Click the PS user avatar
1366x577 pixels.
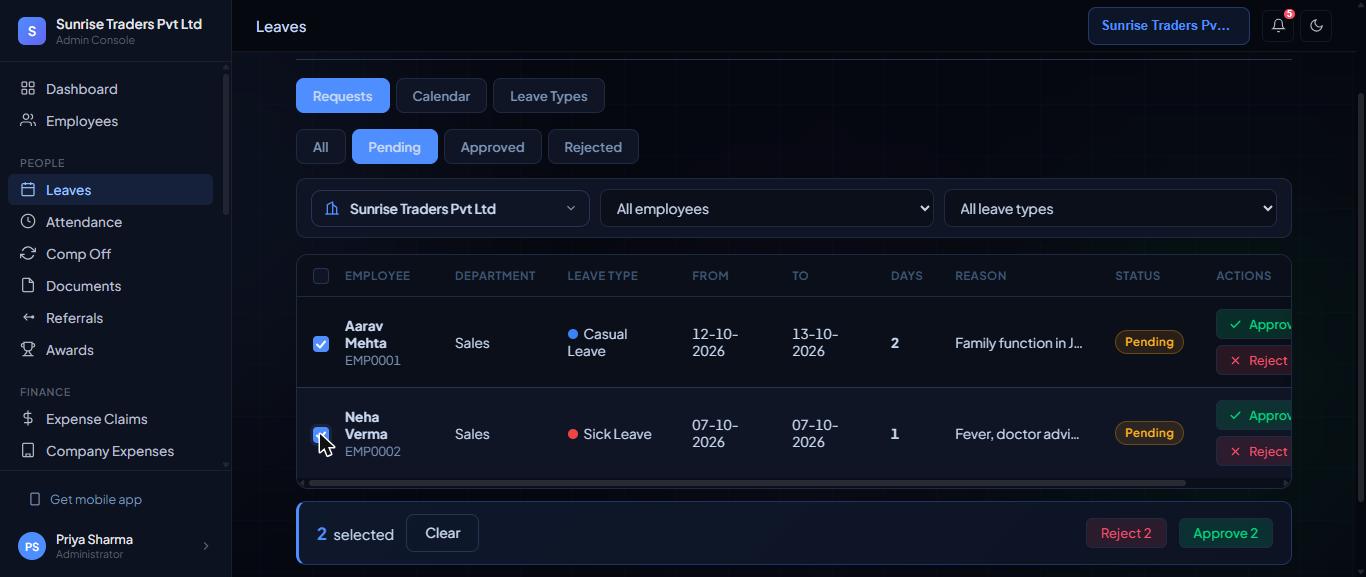(32, 546)
